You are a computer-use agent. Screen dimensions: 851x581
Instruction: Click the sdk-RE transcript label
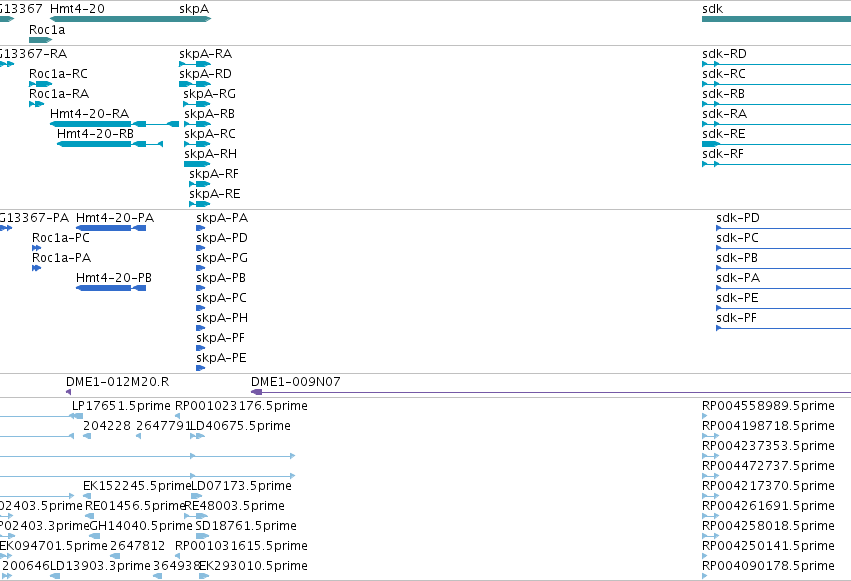coord(723,134)
